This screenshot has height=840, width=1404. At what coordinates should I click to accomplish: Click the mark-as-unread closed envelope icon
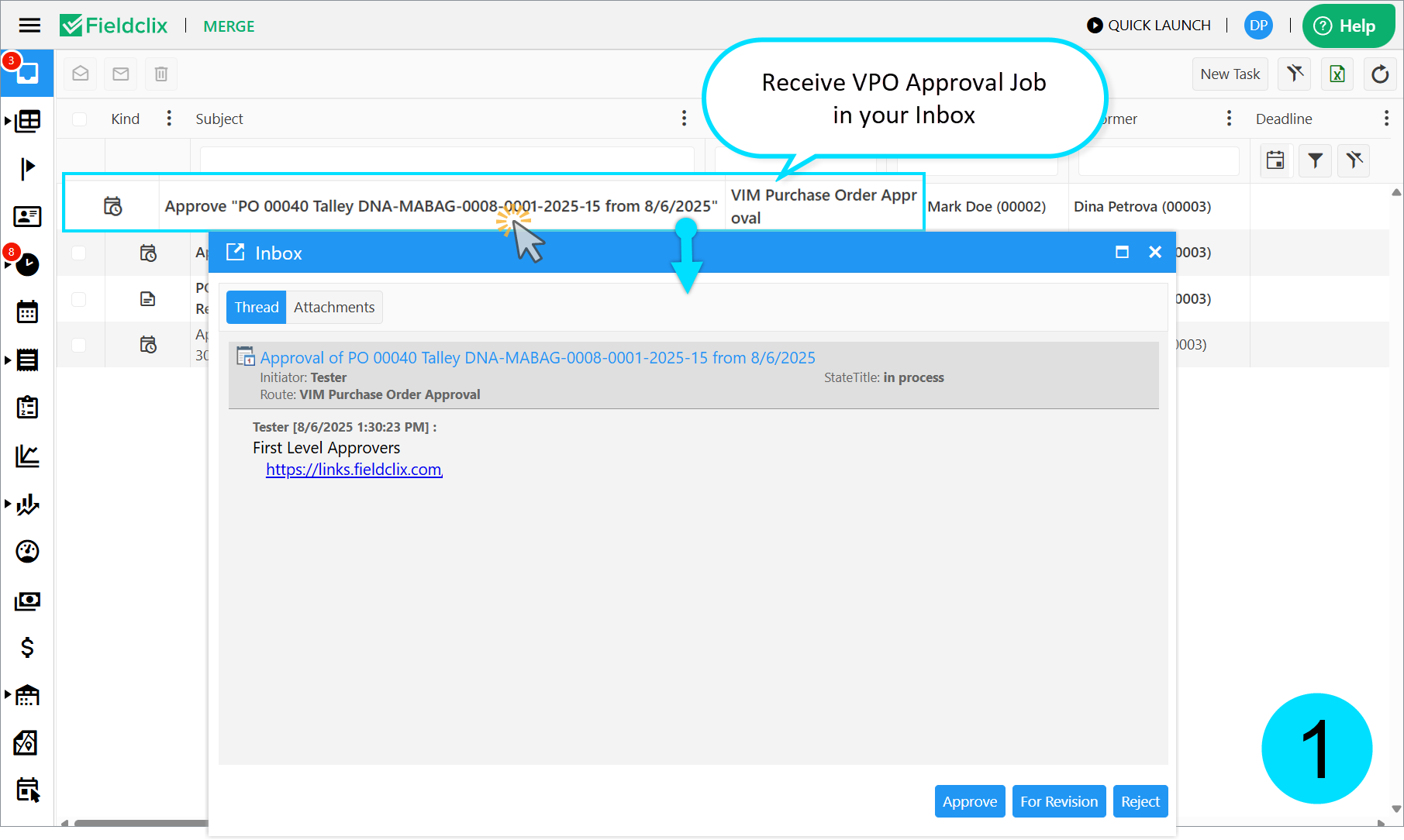click(121, 74)
